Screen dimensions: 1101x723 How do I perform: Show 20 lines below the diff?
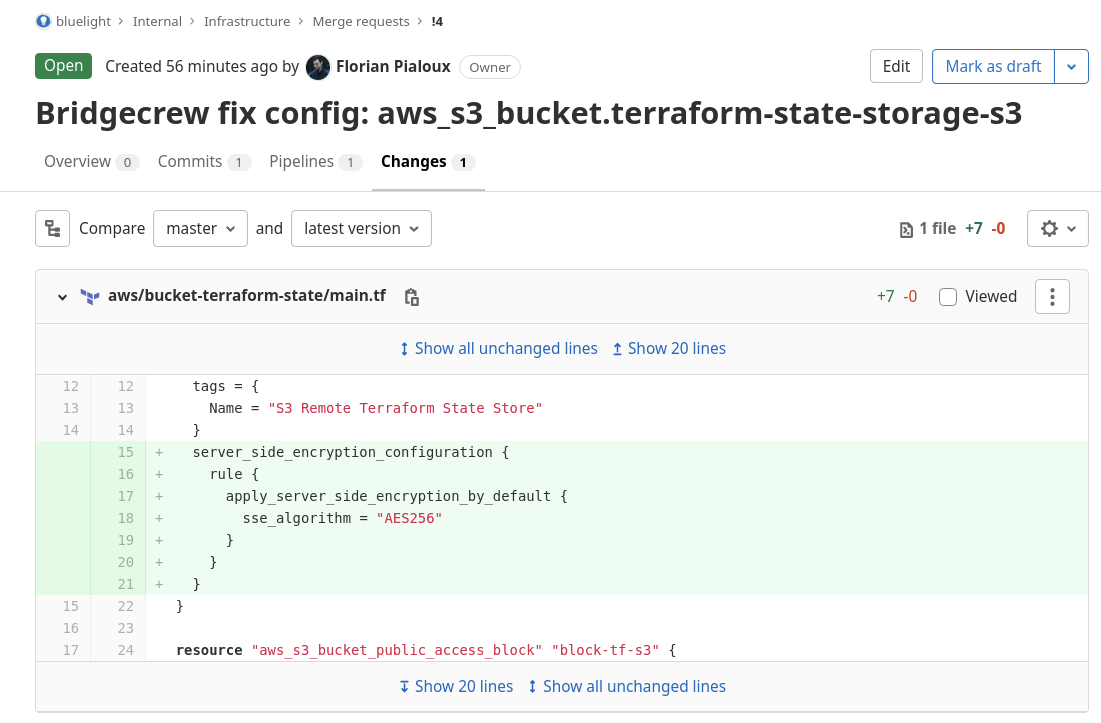(x=456, y=686)
